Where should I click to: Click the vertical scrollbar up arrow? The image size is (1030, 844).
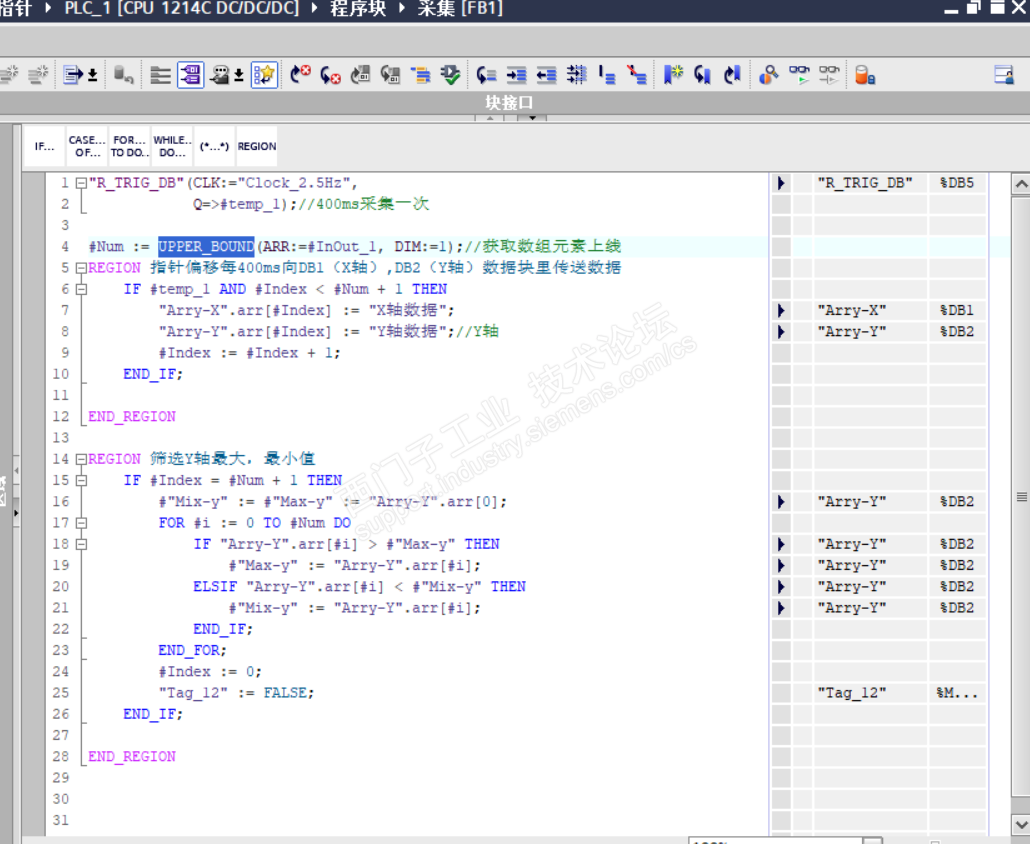pyautogui.click(x=1021, y=184)
